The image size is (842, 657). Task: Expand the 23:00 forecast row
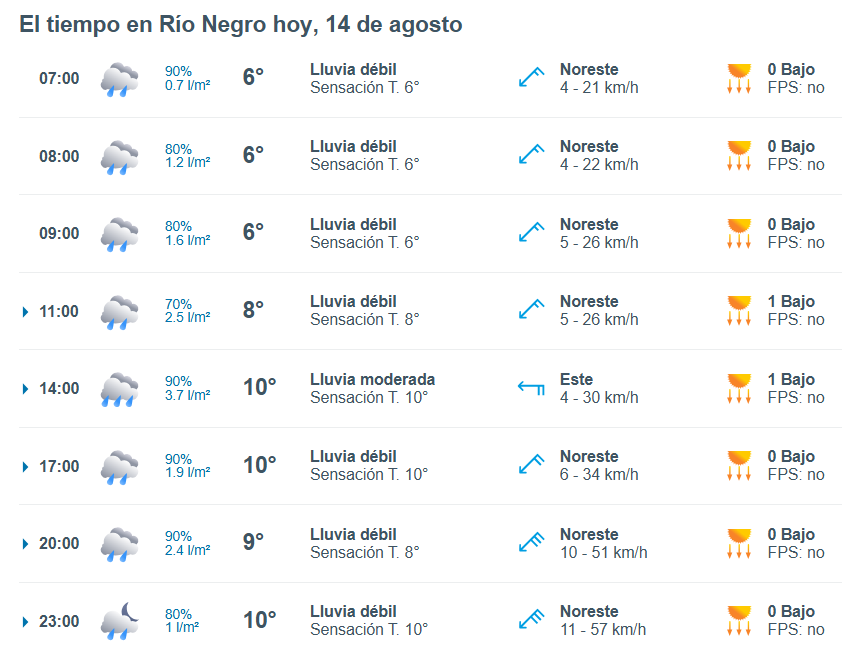[x=25, y=622]
